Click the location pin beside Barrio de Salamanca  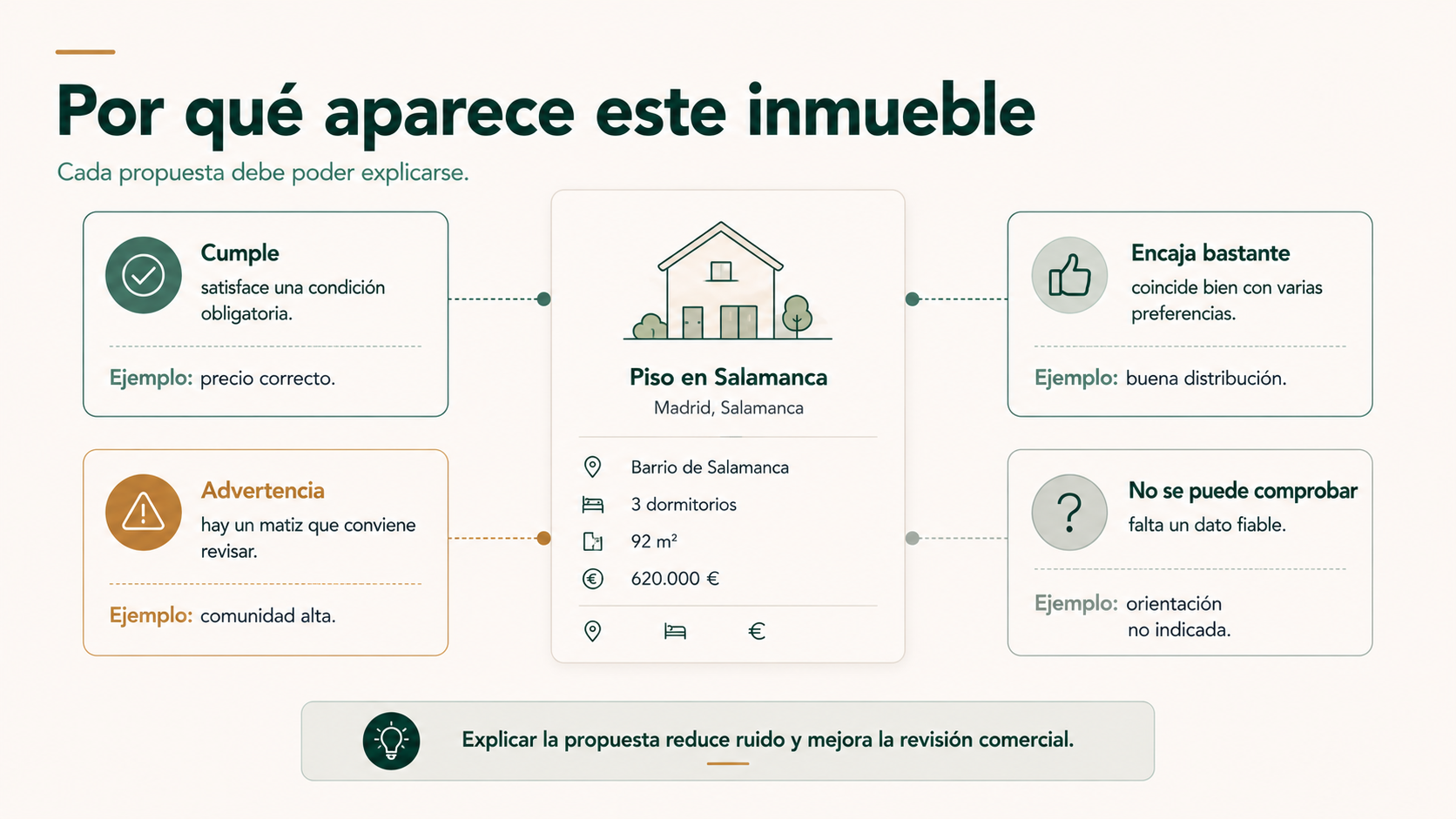592,467
